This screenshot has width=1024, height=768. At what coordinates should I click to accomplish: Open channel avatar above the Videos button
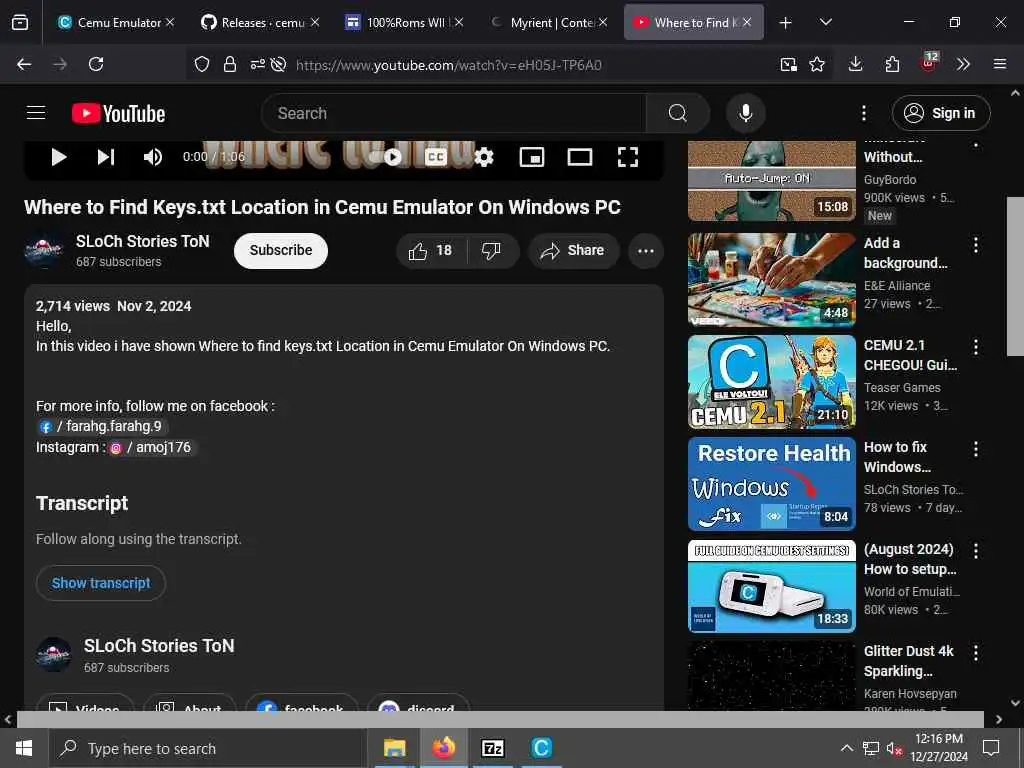click(x=54, y=654)
